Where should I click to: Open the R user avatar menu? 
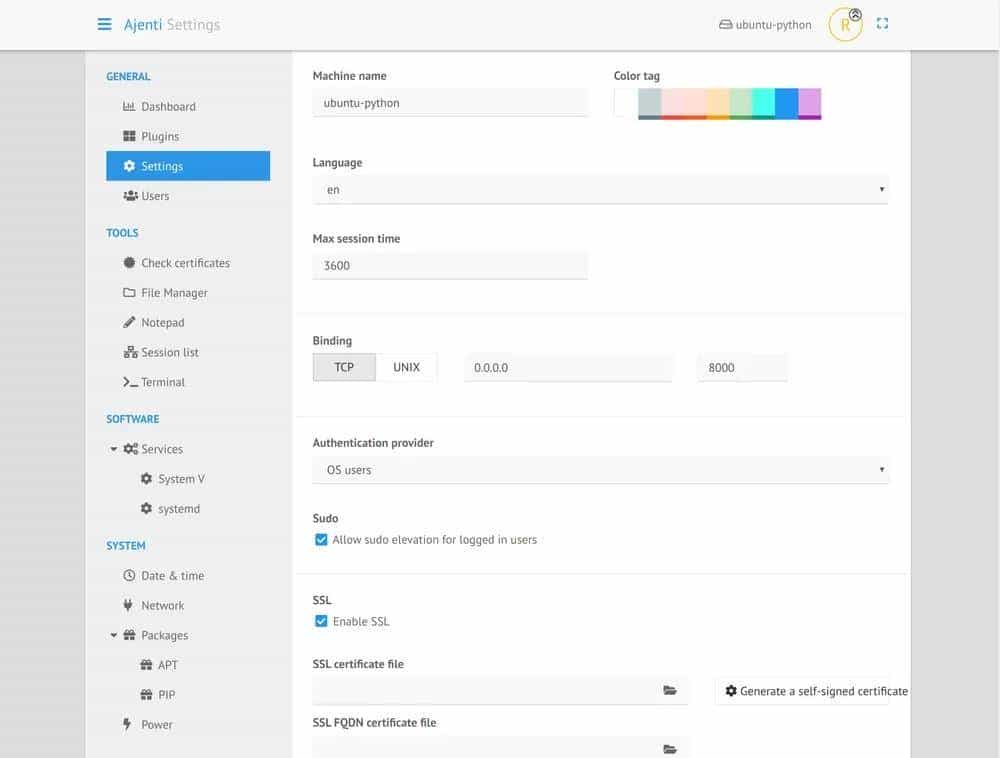(x=845, y=25)
